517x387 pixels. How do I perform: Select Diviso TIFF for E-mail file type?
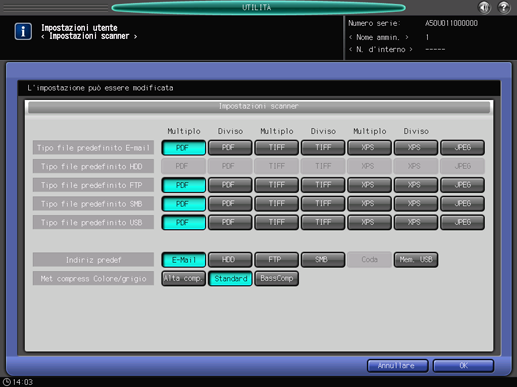point(323,148)
